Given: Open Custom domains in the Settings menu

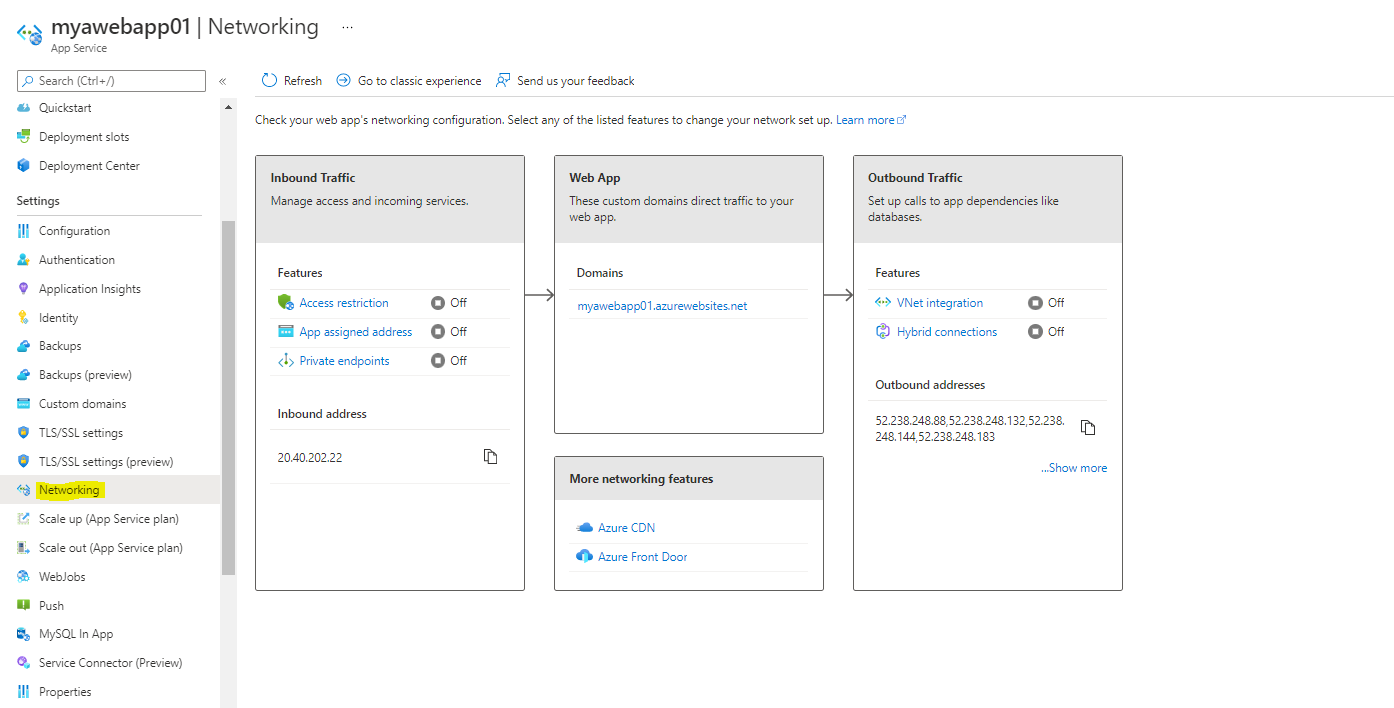Looking at the screenshot, I should pyautogui.click(x=82, y=404).
